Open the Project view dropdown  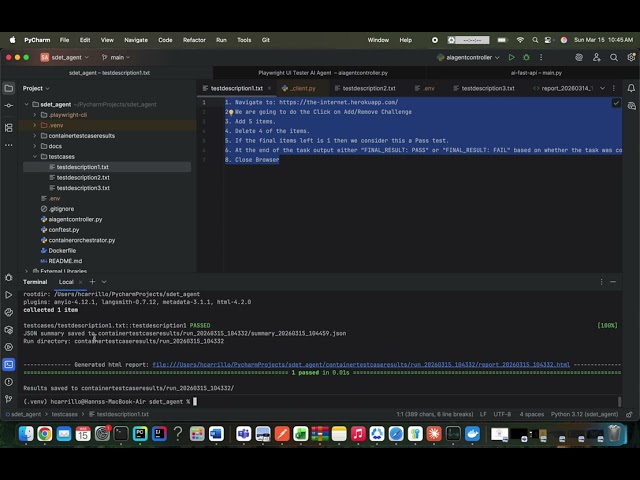pyautogui.click(x=36, y=88)
